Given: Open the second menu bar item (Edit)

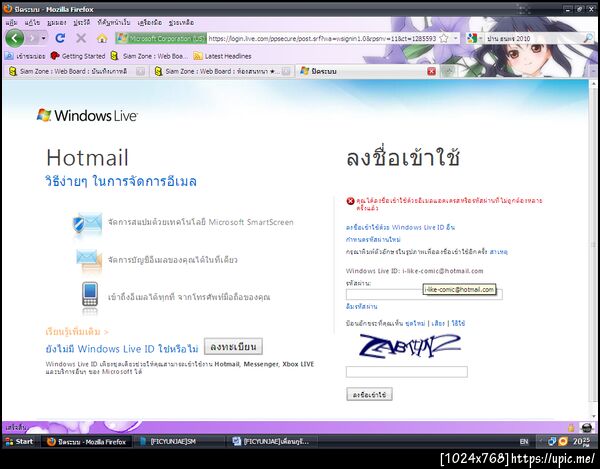Looking at the screenshot, I should pyautogui.click(x=32, y=23).
